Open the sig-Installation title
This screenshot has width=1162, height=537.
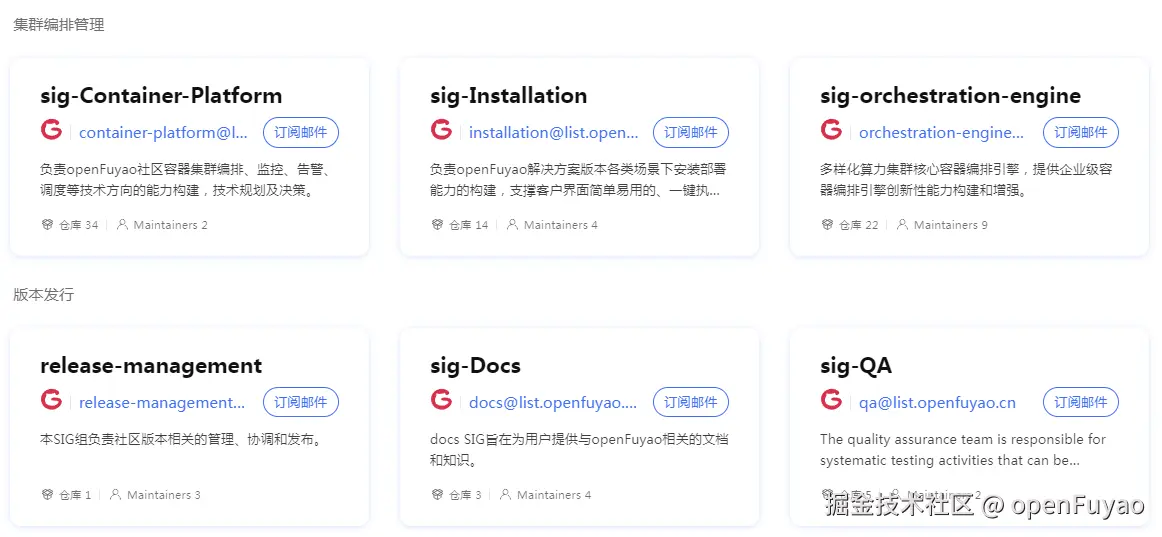point(508,96)
